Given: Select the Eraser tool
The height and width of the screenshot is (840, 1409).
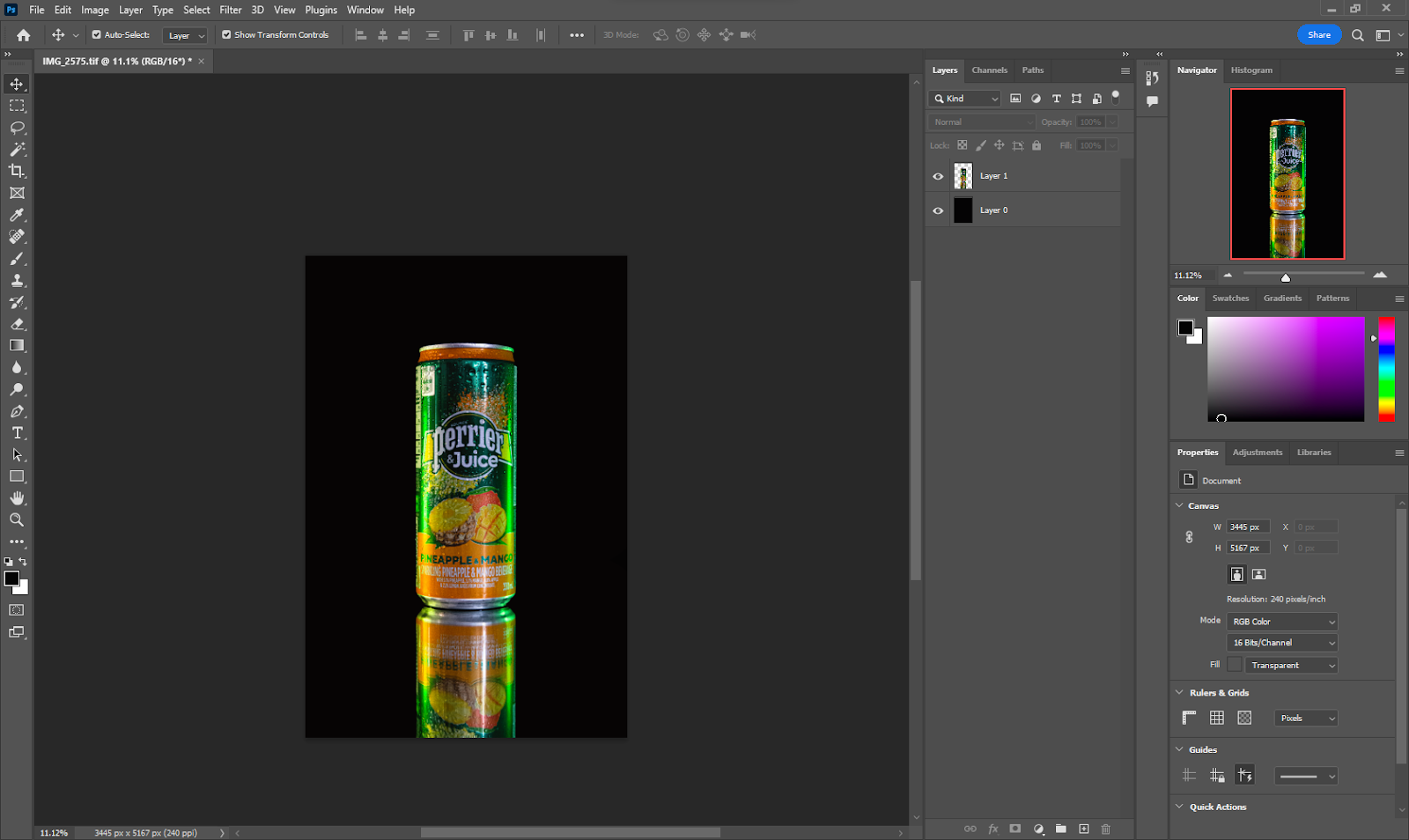Looking at the screenshot, I should point(17,324).
